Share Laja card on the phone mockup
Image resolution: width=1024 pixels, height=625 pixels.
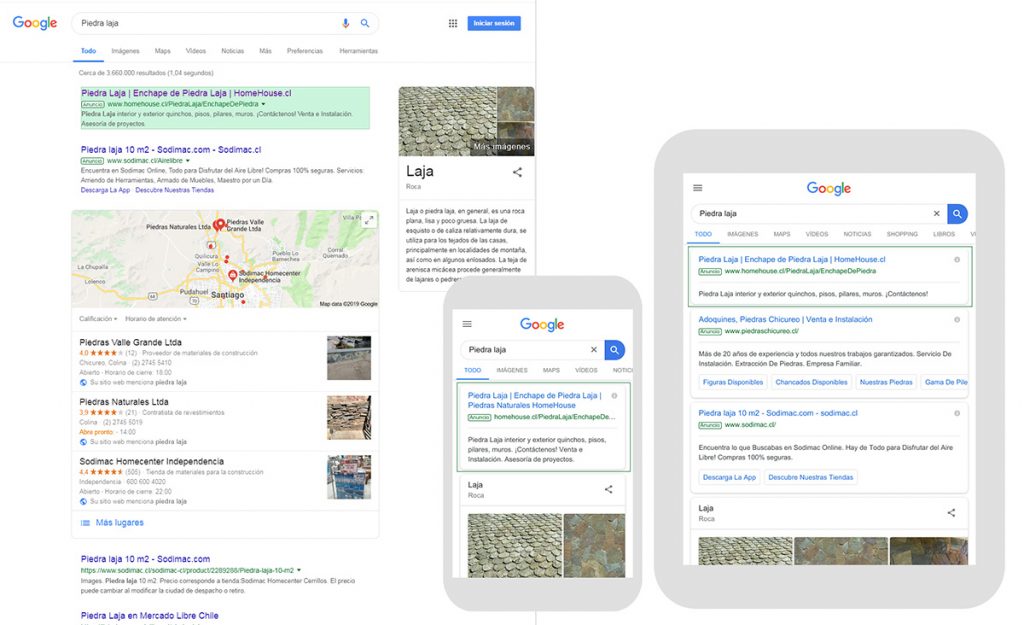click(x=608, y=489)
